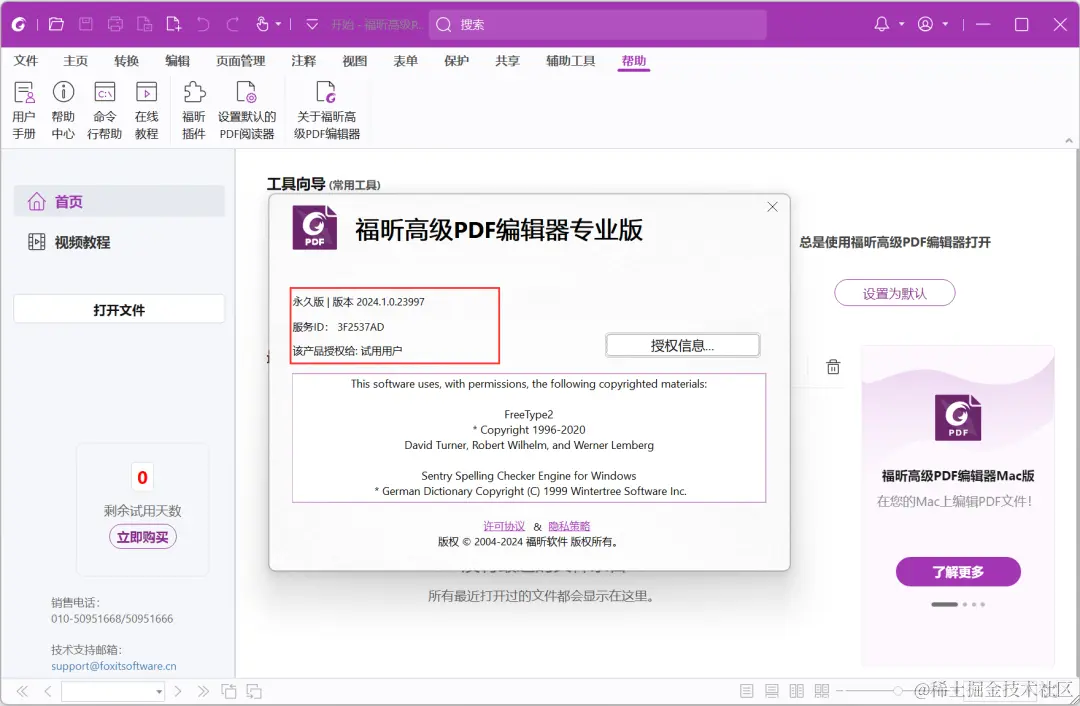Switch to the 编辑 tab
The image size is (1080, 706).
point(178,61)
